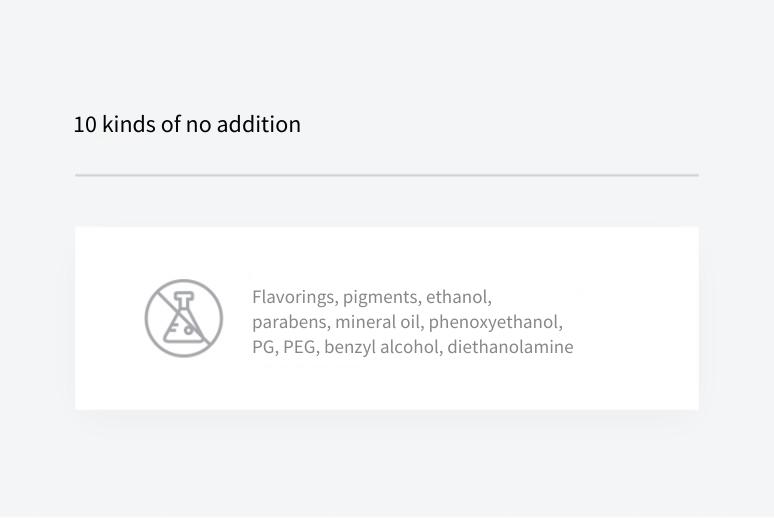Click the word 'addition' in the heading
The height and width of the screenshot is (518, 774).
tap(259, 124)
